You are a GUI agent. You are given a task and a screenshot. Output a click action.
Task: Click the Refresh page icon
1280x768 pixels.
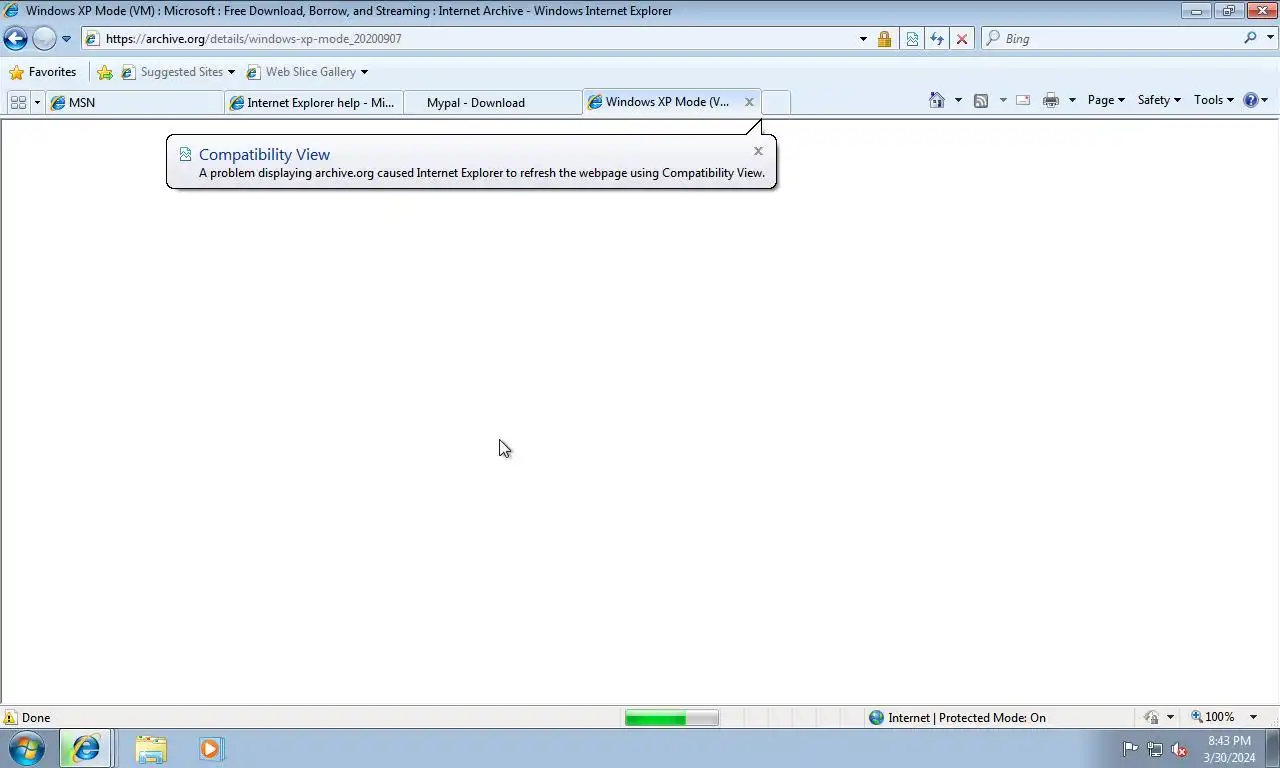coord(937,39)
